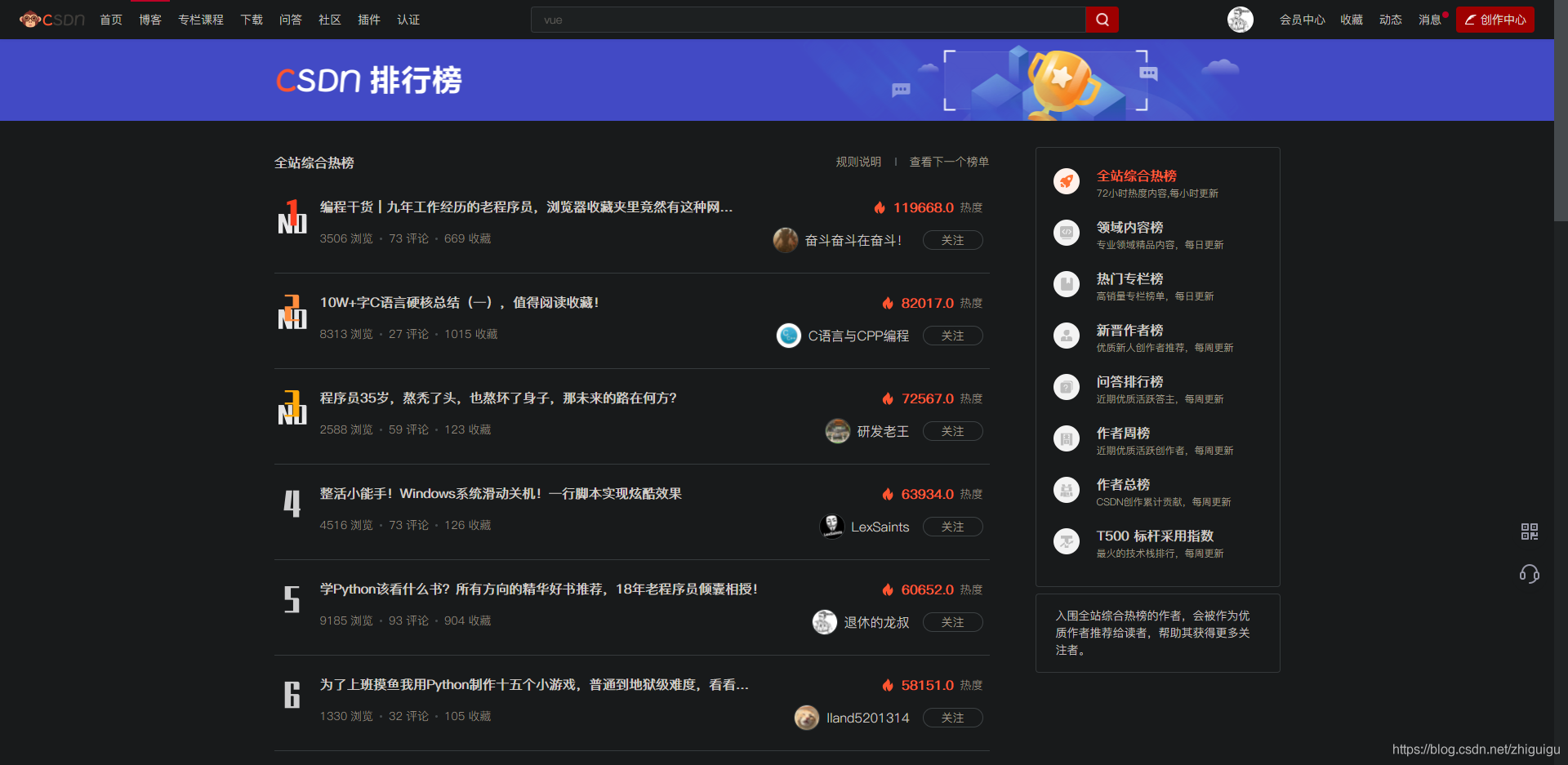Open the 首页 nav item
Image resolution: width=1568 pixels, height=765 pixels.
click(111, 20)
